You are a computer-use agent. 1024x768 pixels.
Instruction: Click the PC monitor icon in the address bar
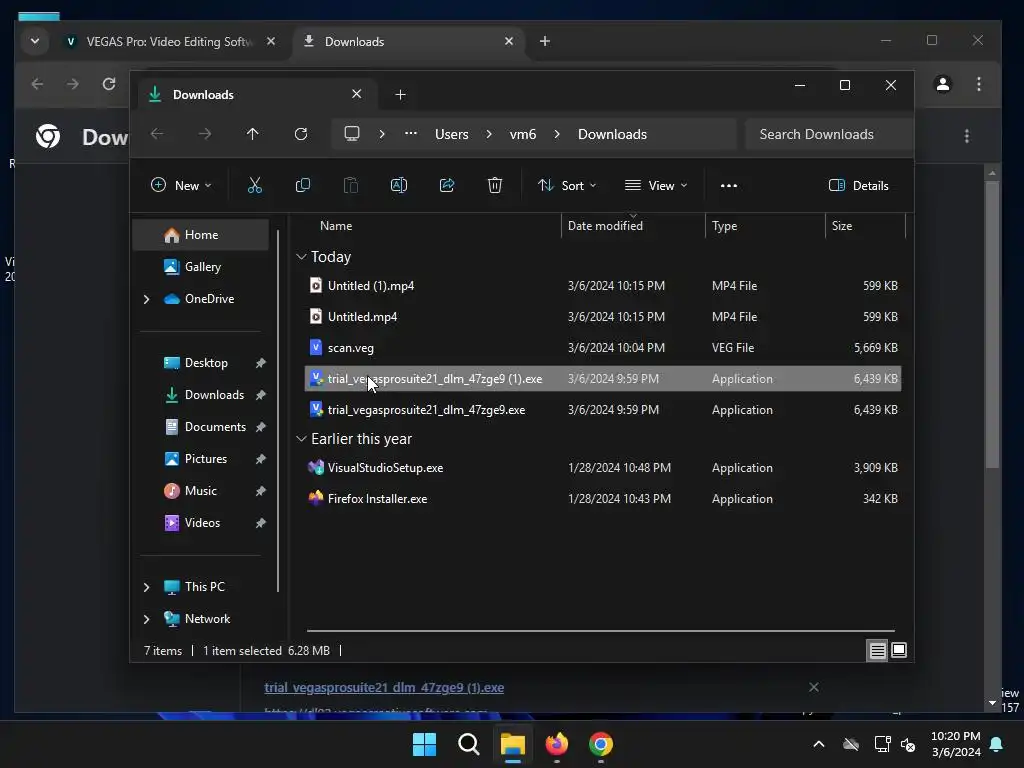click(x=352, y=134)
